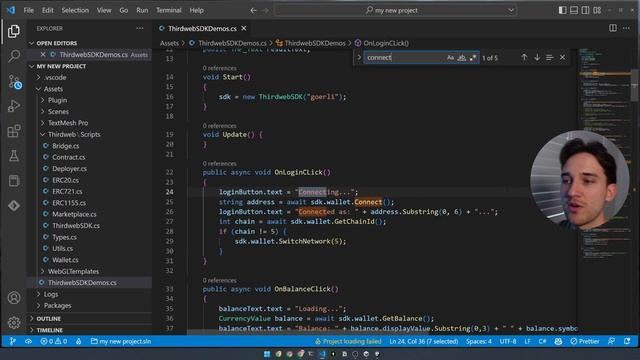Close the ThirdwebSDKDemos.cs editor tab
640x360 pixels.
[244, 29]
